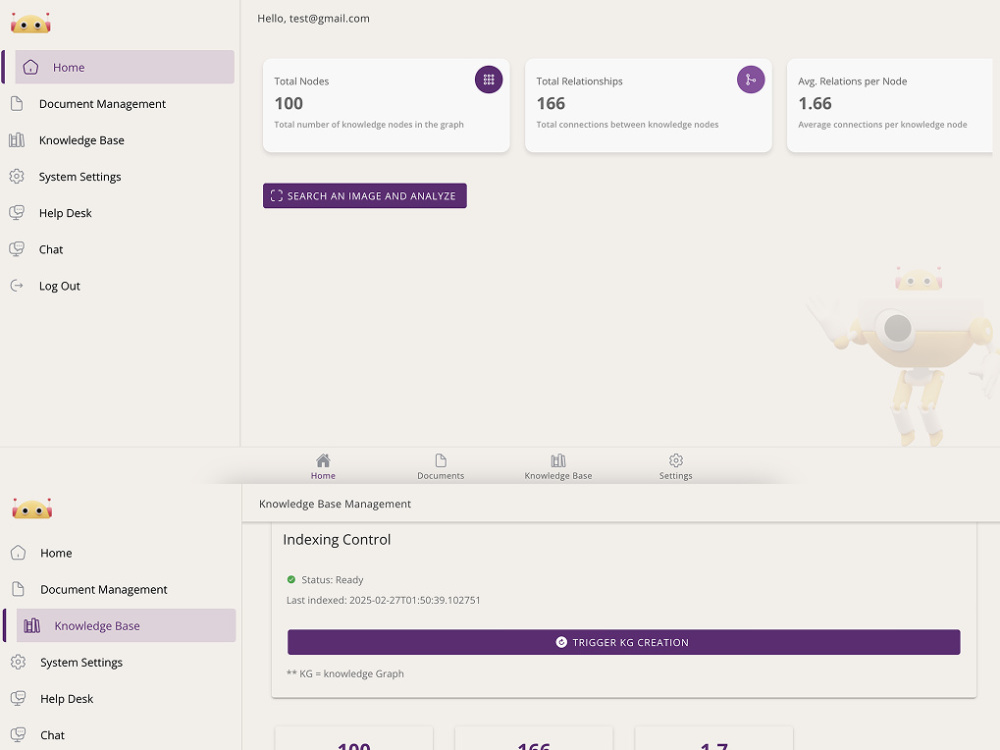Switch to Knowledge Base tab in the bottom navigation
Image resolution: width=1000 pixels, height=750 pixels.
558,467
